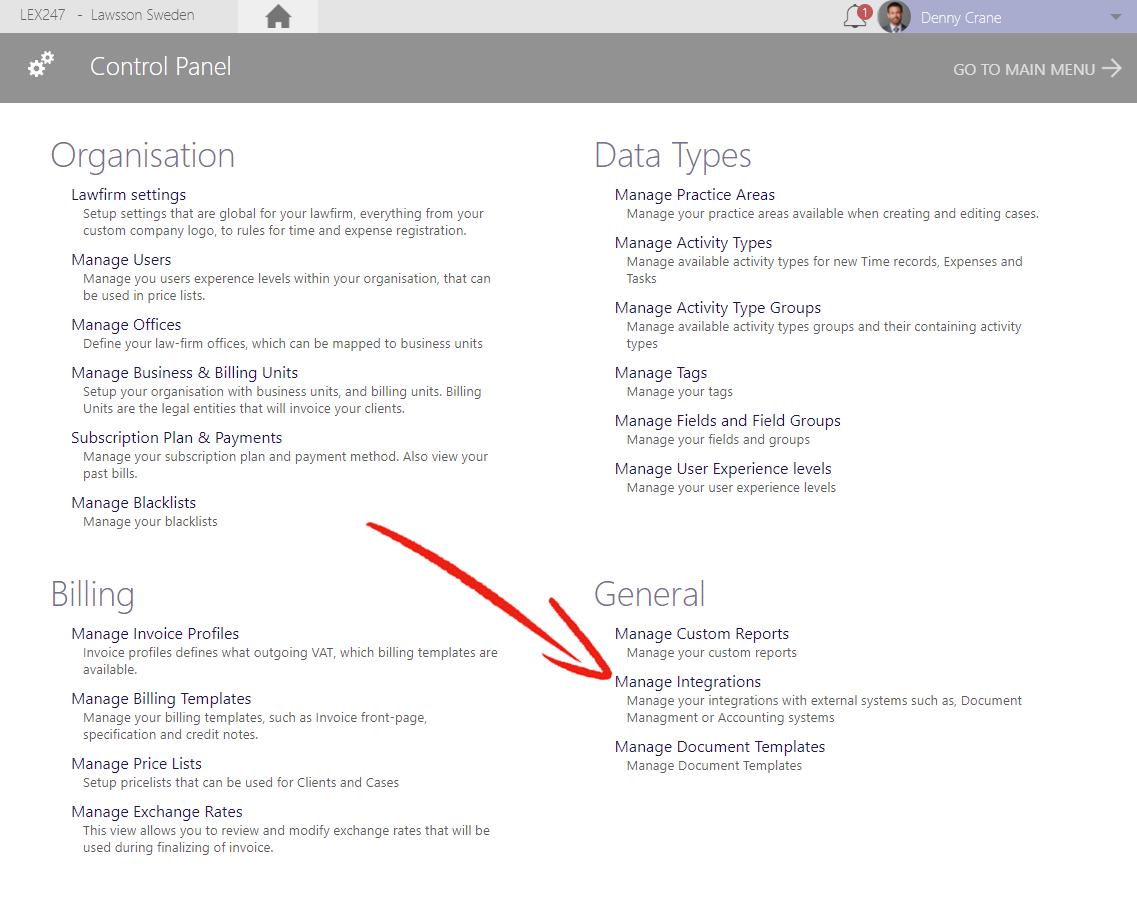Screen dimensions: 1137x918
Task: Click the Home icon in top bar
Action: point(278,17)
